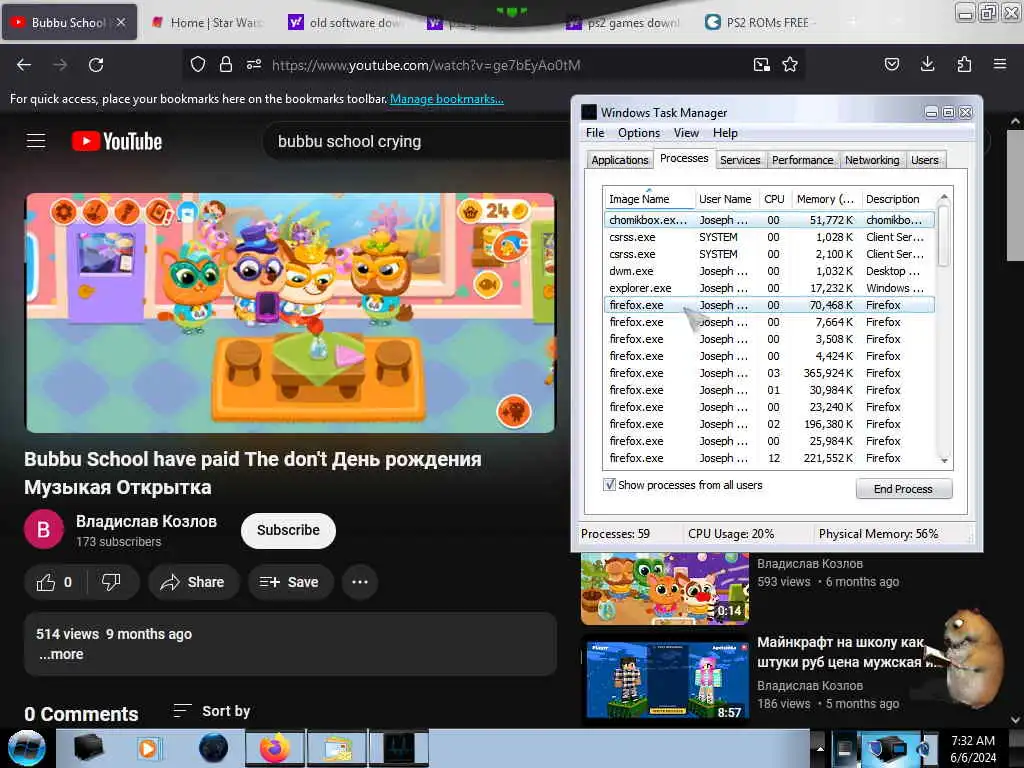This screenshot has width=1024, height=768.
Task: Select the firefox.exe row using 365,924 K
Action: pos(769,373)
